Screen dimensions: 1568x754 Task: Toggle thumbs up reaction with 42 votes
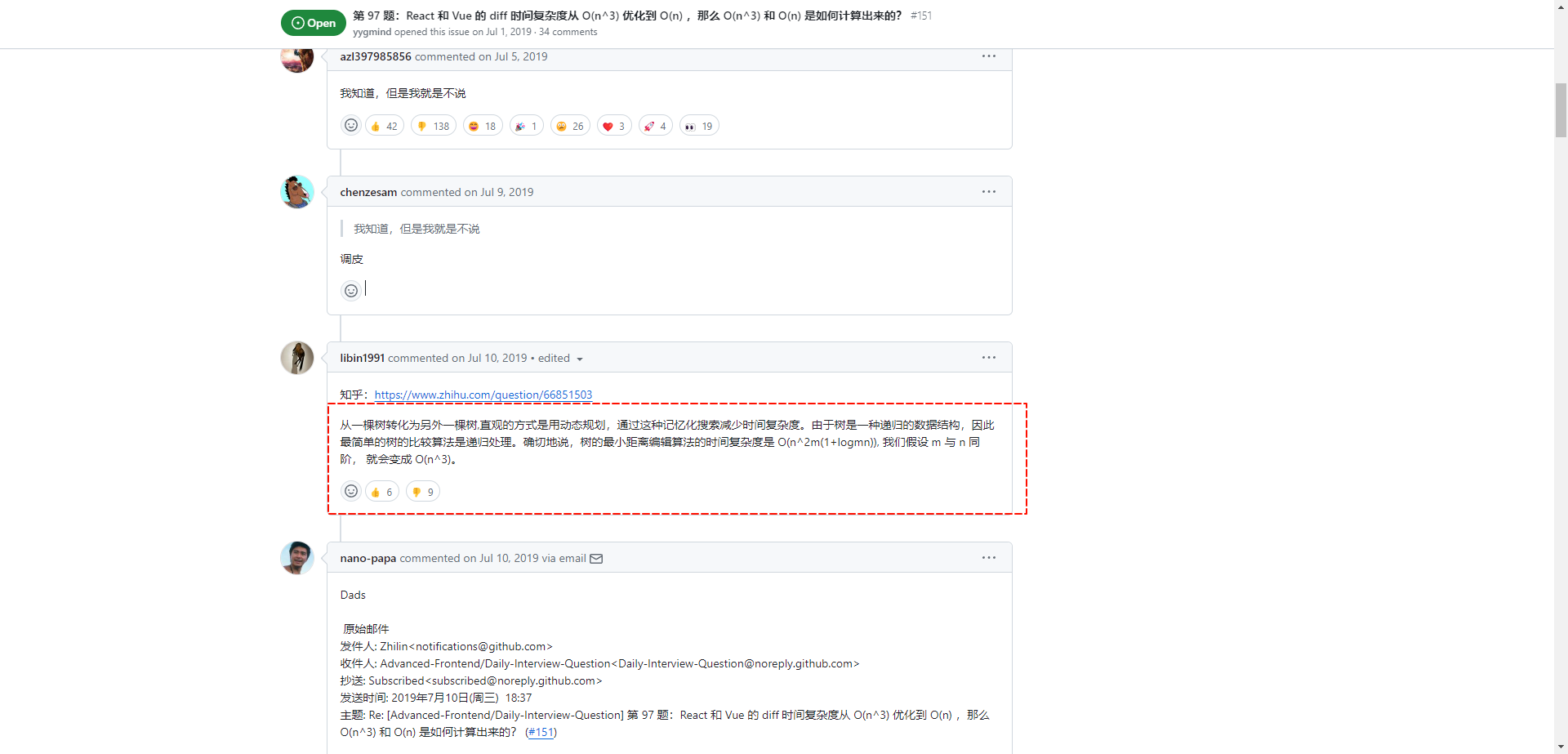point(384,126)
